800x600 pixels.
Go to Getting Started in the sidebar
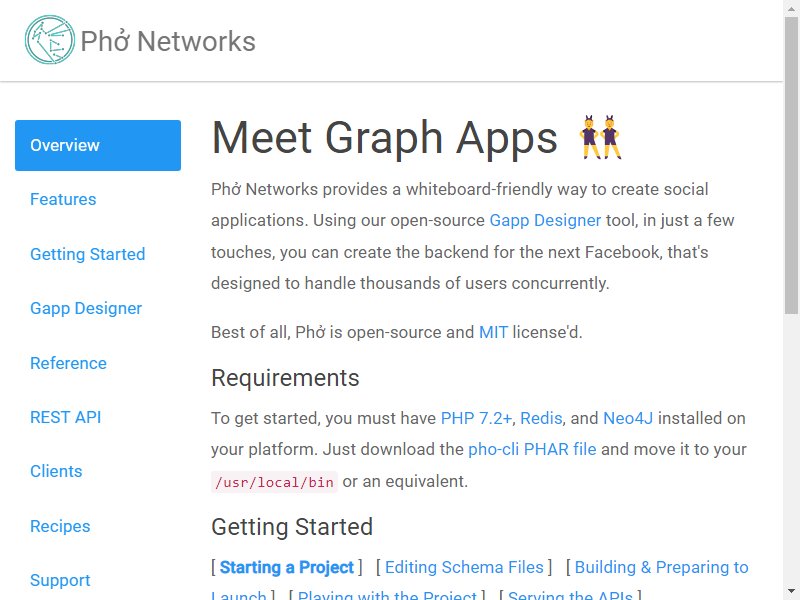click(88, 254)
